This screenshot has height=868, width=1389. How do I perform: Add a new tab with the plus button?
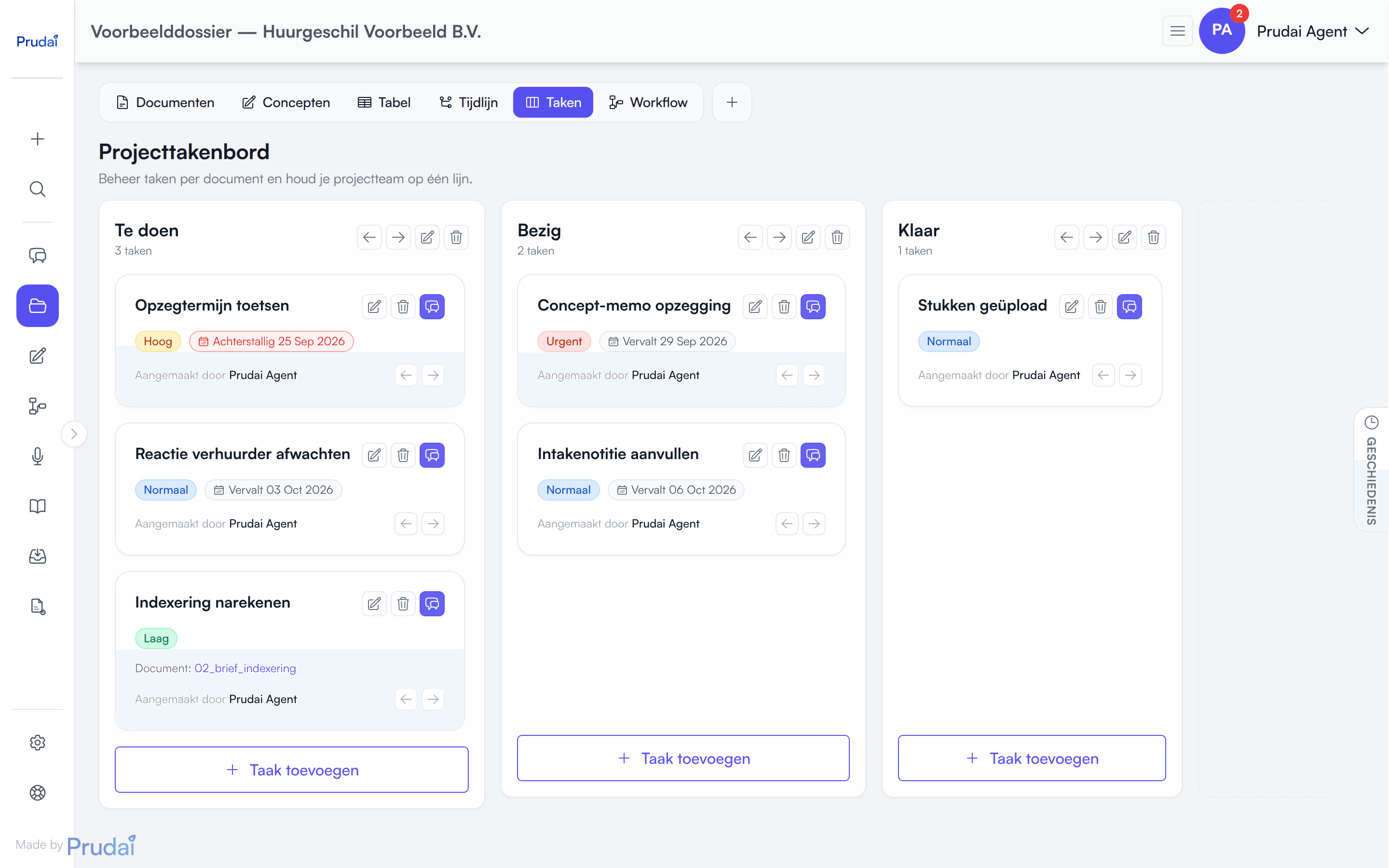(x=732, y=102)
